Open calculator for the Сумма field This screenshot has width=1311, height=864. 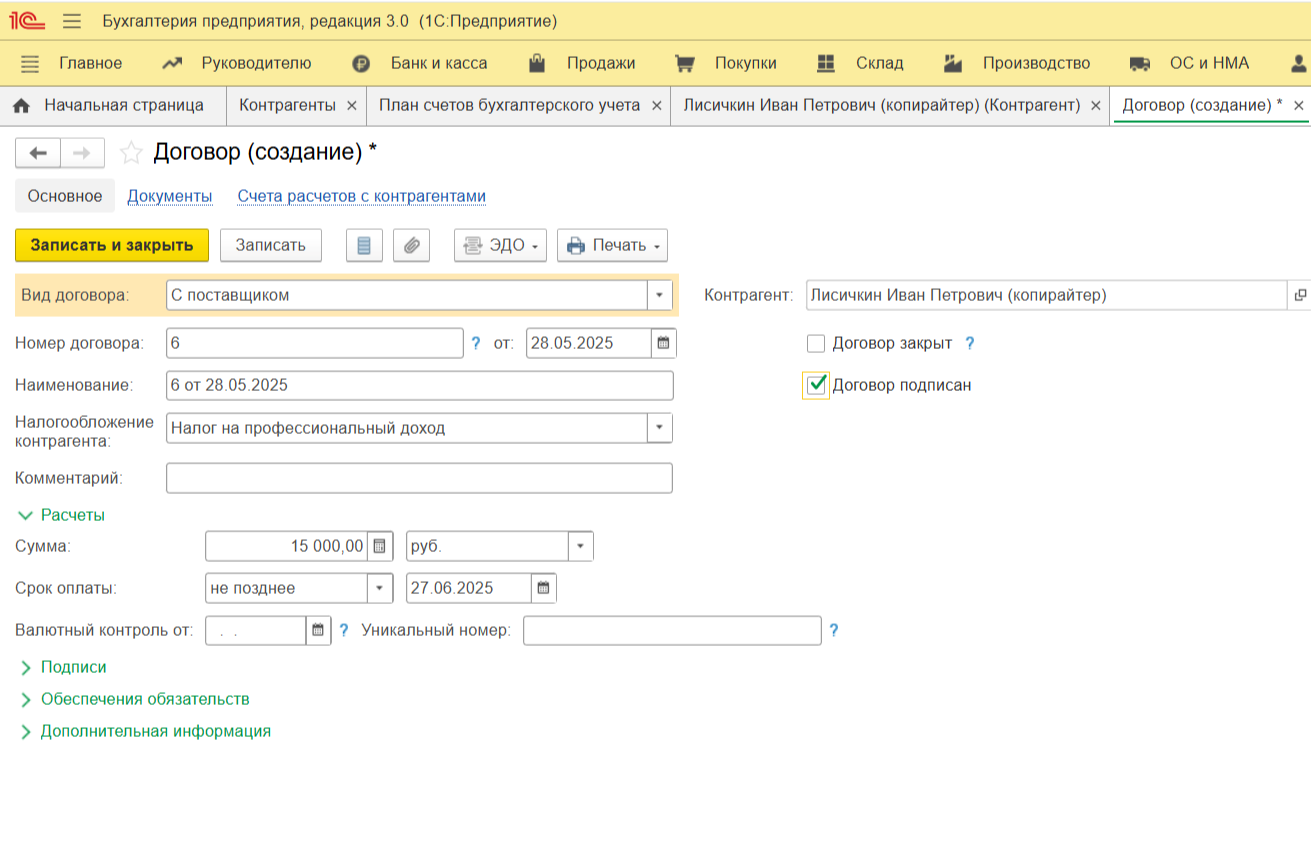click(x=380, y=546)
